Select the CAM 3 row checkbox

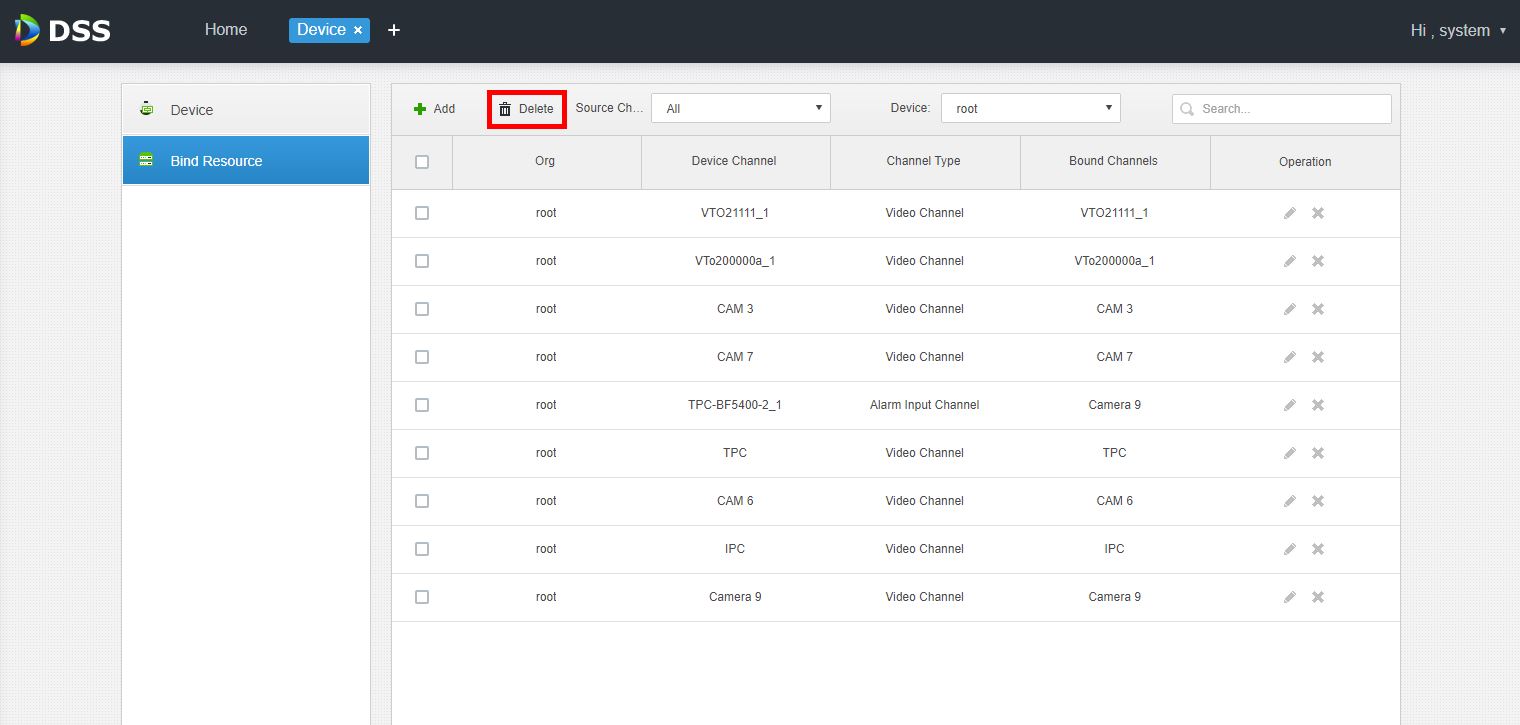point(422,309)
